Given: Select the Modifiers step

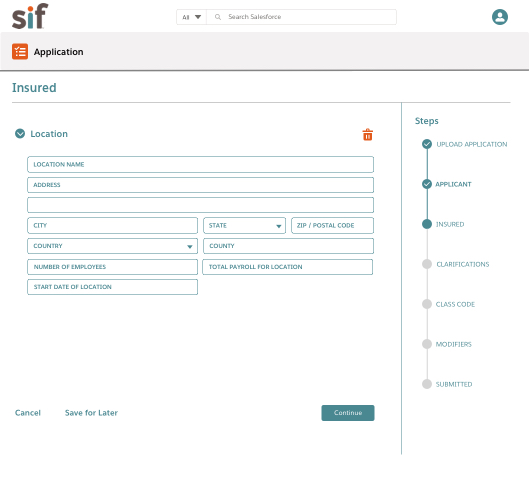Looking at the screenshot, I should (453, 344).
